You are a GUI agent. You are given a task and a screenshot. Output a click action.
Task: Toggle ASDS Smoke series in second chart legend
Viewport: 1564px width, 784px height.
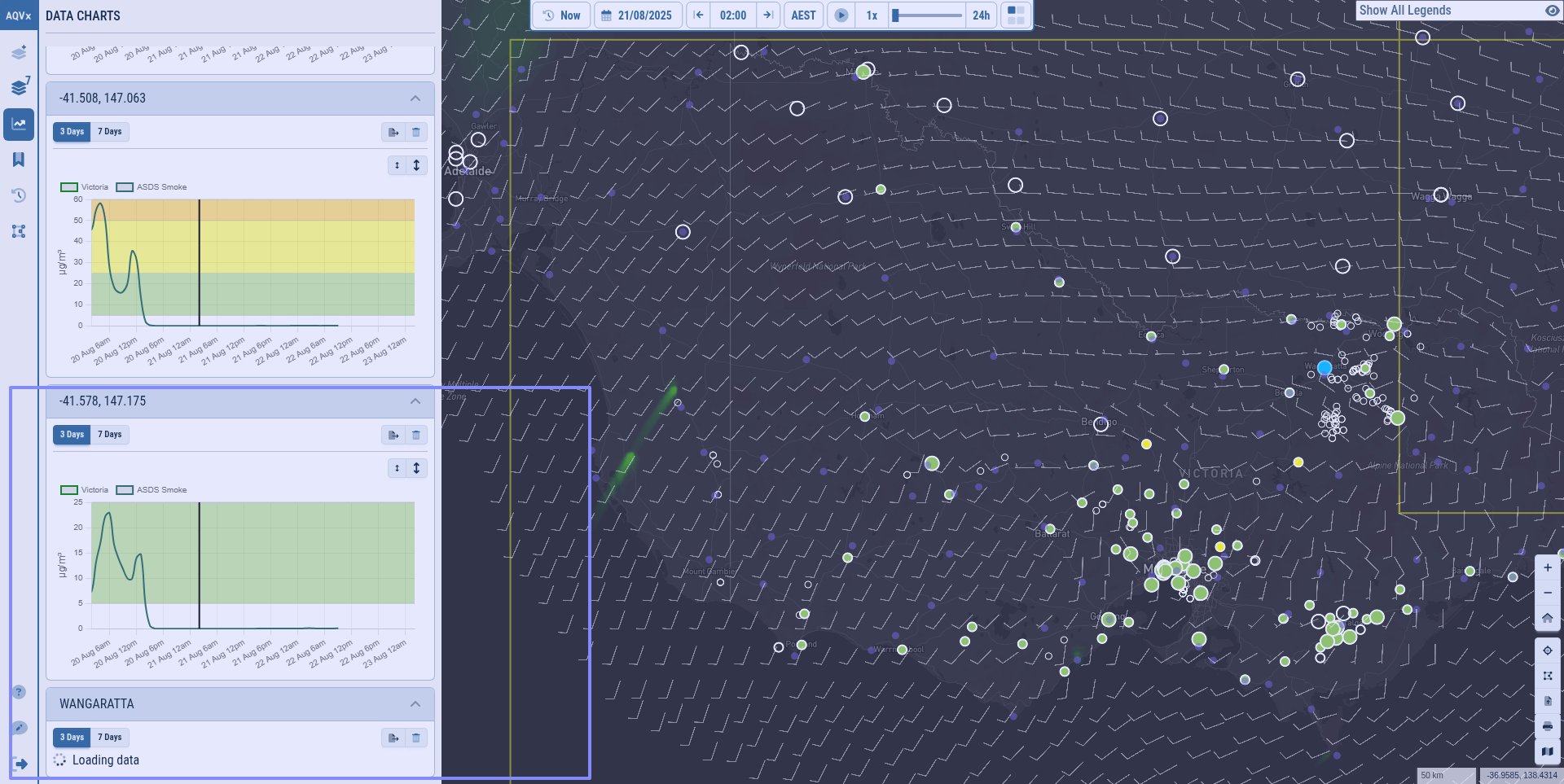click(x=152, y=490)
